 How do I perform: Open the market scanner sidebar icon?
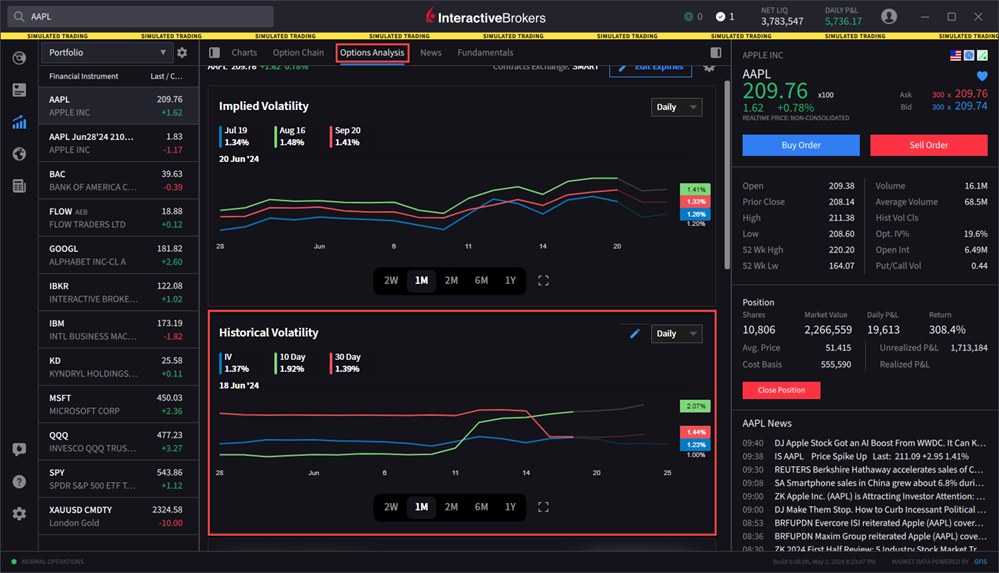[19, 58]
